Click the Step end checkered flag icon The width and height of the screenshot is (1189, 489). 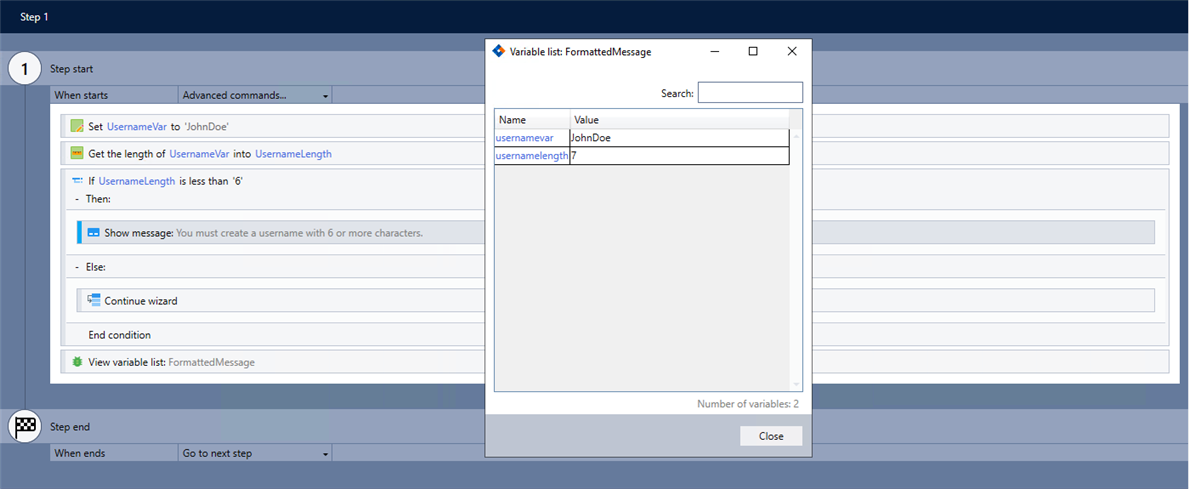point(25,427)
